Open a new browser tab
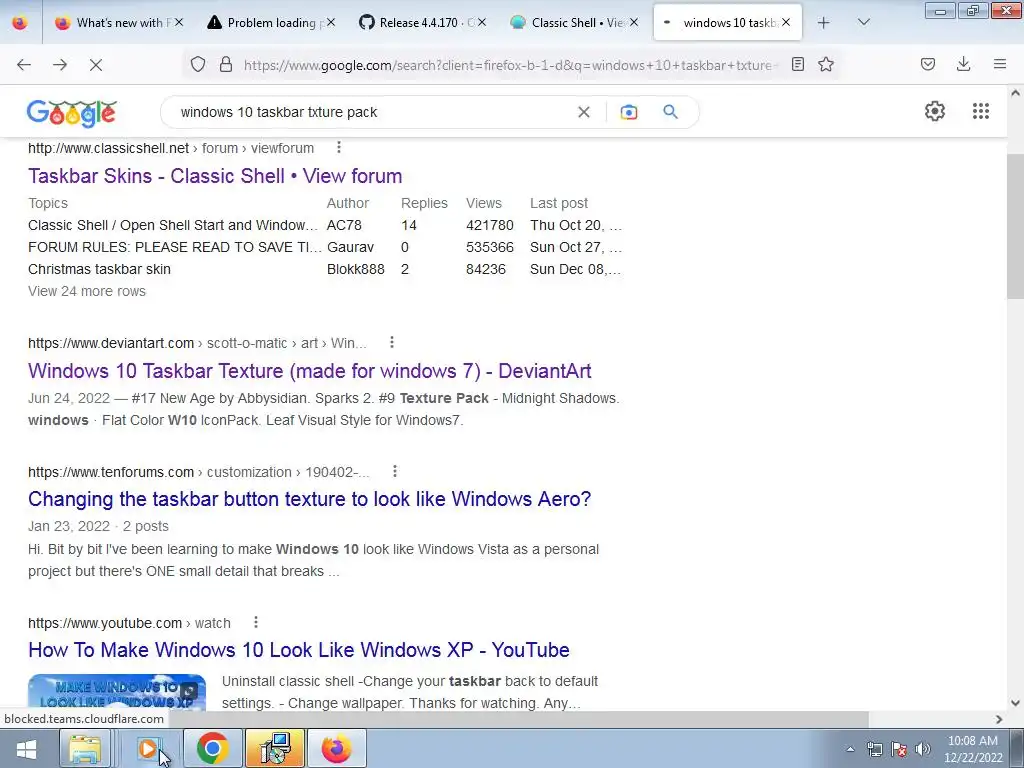The image size is (1024, 768). click(x=824, y=23)
